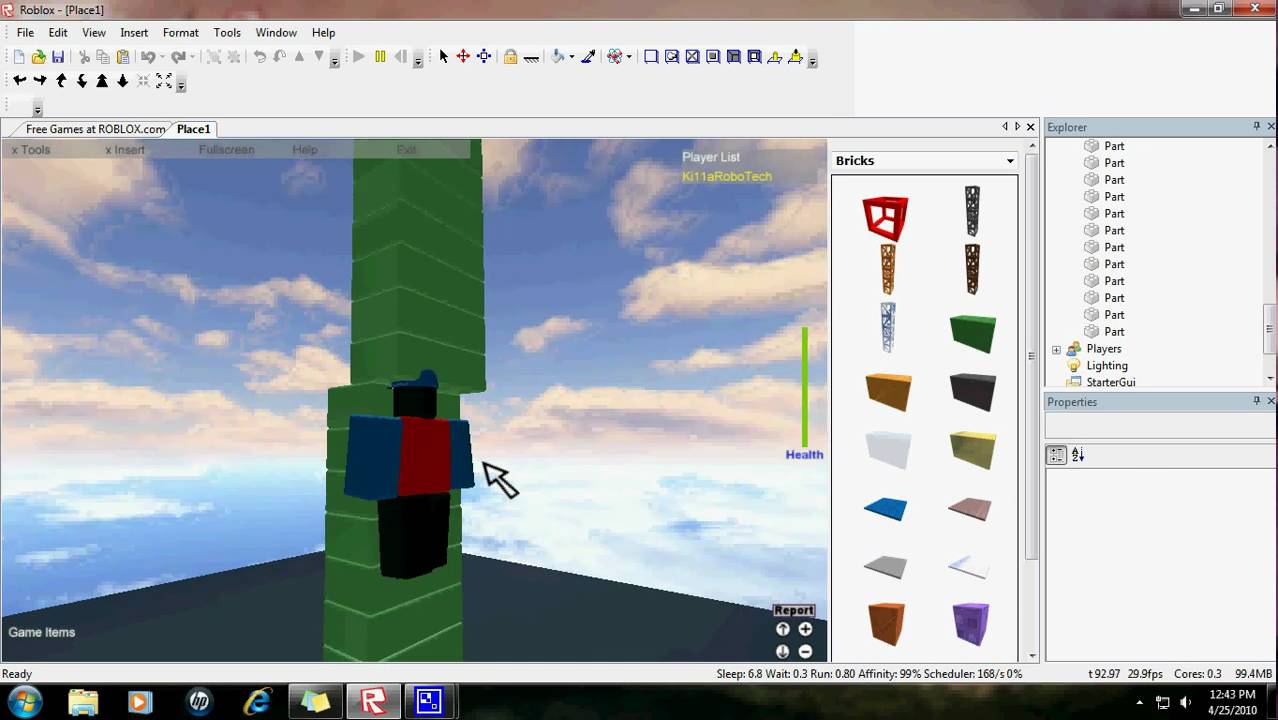Save the place with the floppy disk icon

coord(58,57)
